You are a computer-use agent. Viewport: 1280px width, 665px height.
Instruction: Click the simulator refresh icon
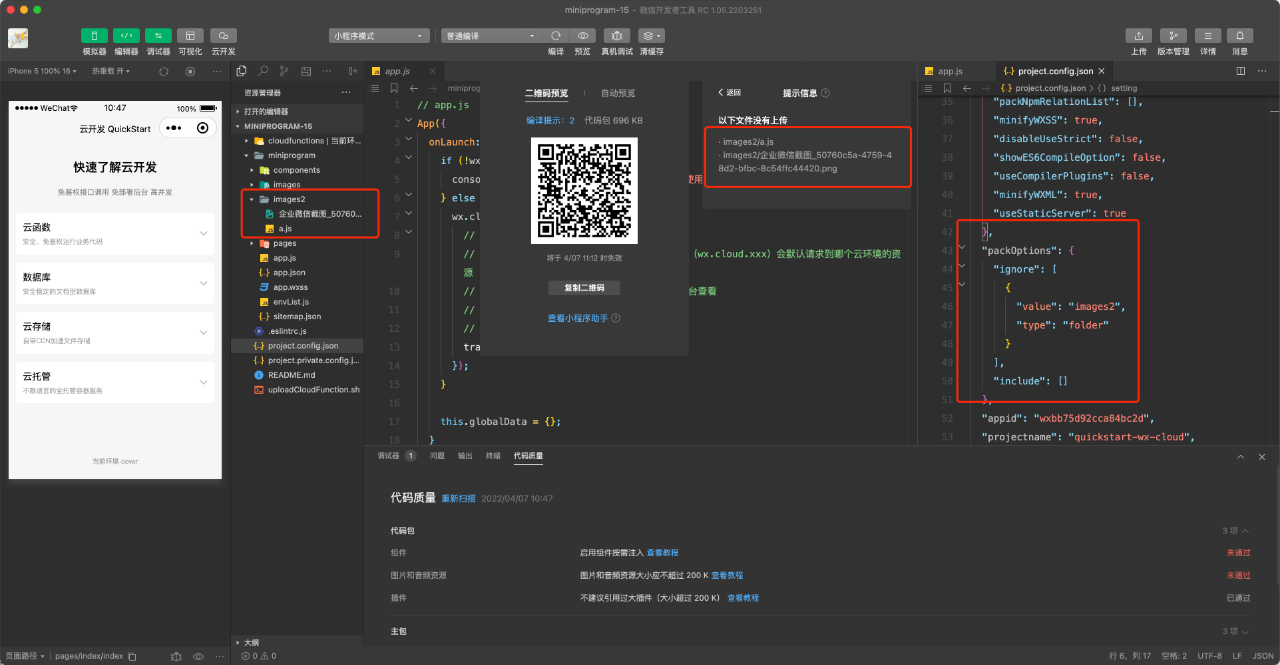click(163, 72)
